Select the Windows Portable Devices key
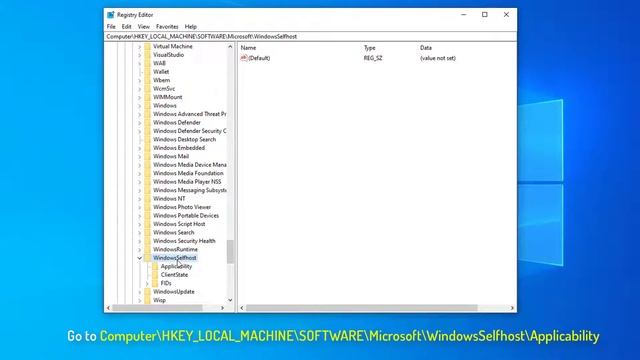 tap(186, 216)
